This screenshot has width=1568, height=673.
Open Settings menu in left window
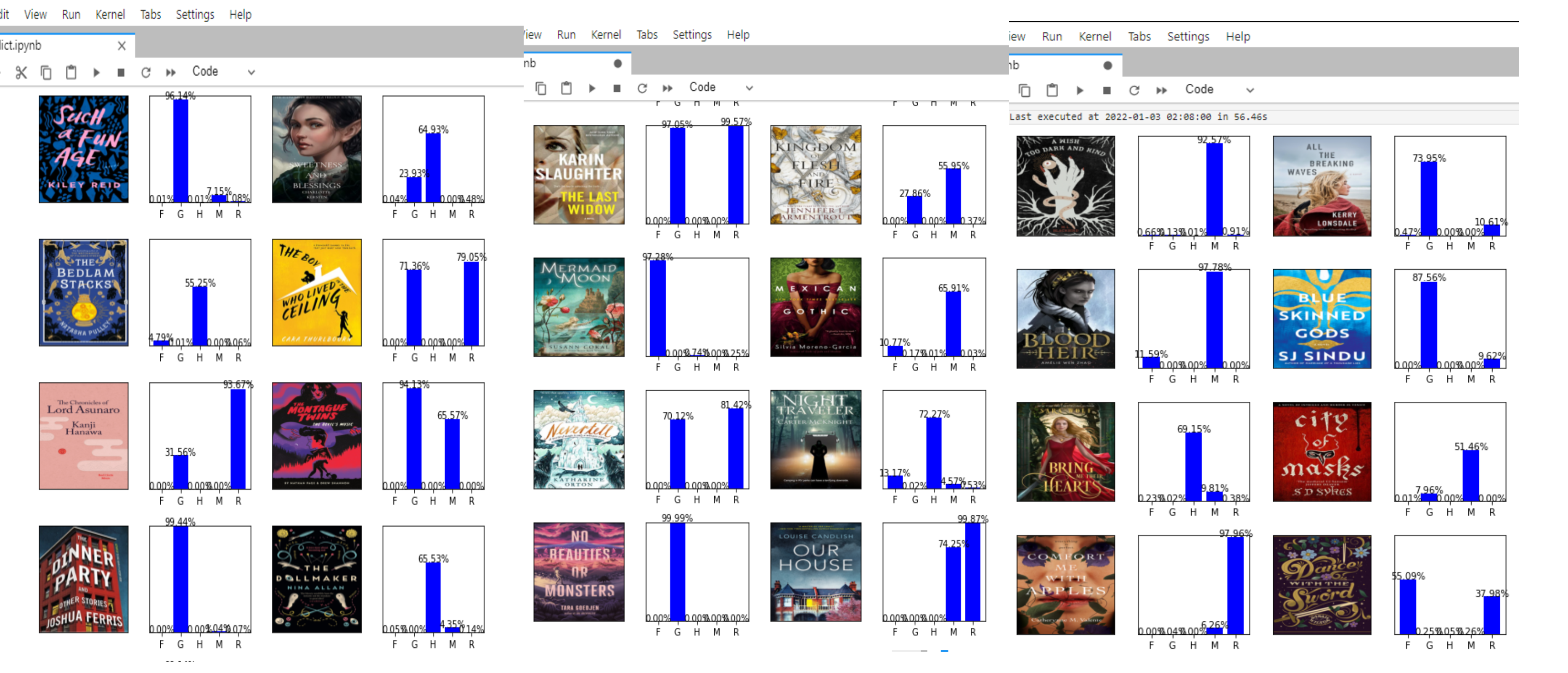click(195, 14)
